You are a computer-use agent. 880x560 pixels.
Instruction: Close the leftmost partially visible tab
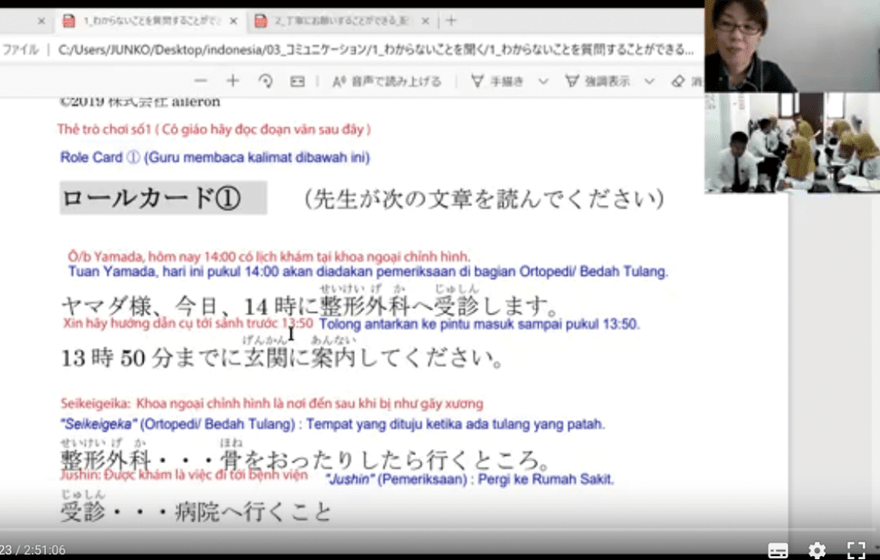click(x=42, y=21)
